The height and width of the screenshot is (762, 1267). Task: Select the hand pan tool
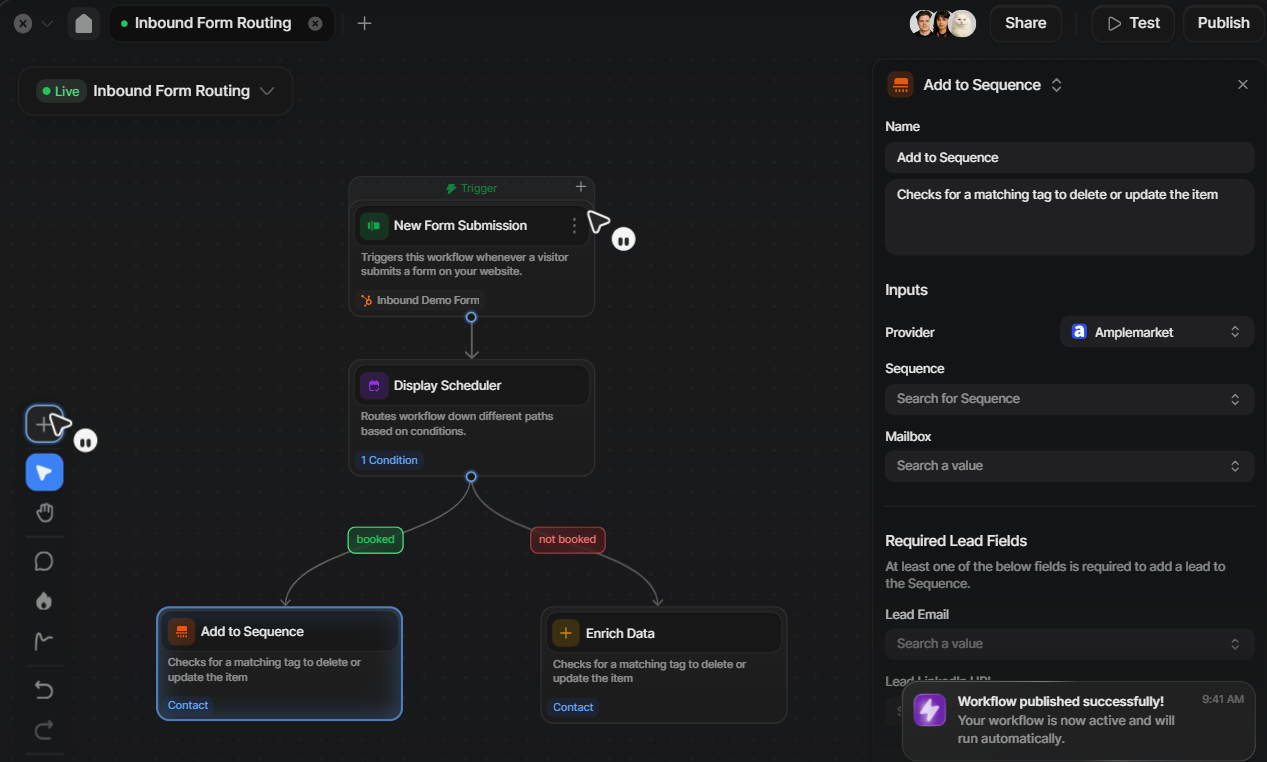click(44, 513)
